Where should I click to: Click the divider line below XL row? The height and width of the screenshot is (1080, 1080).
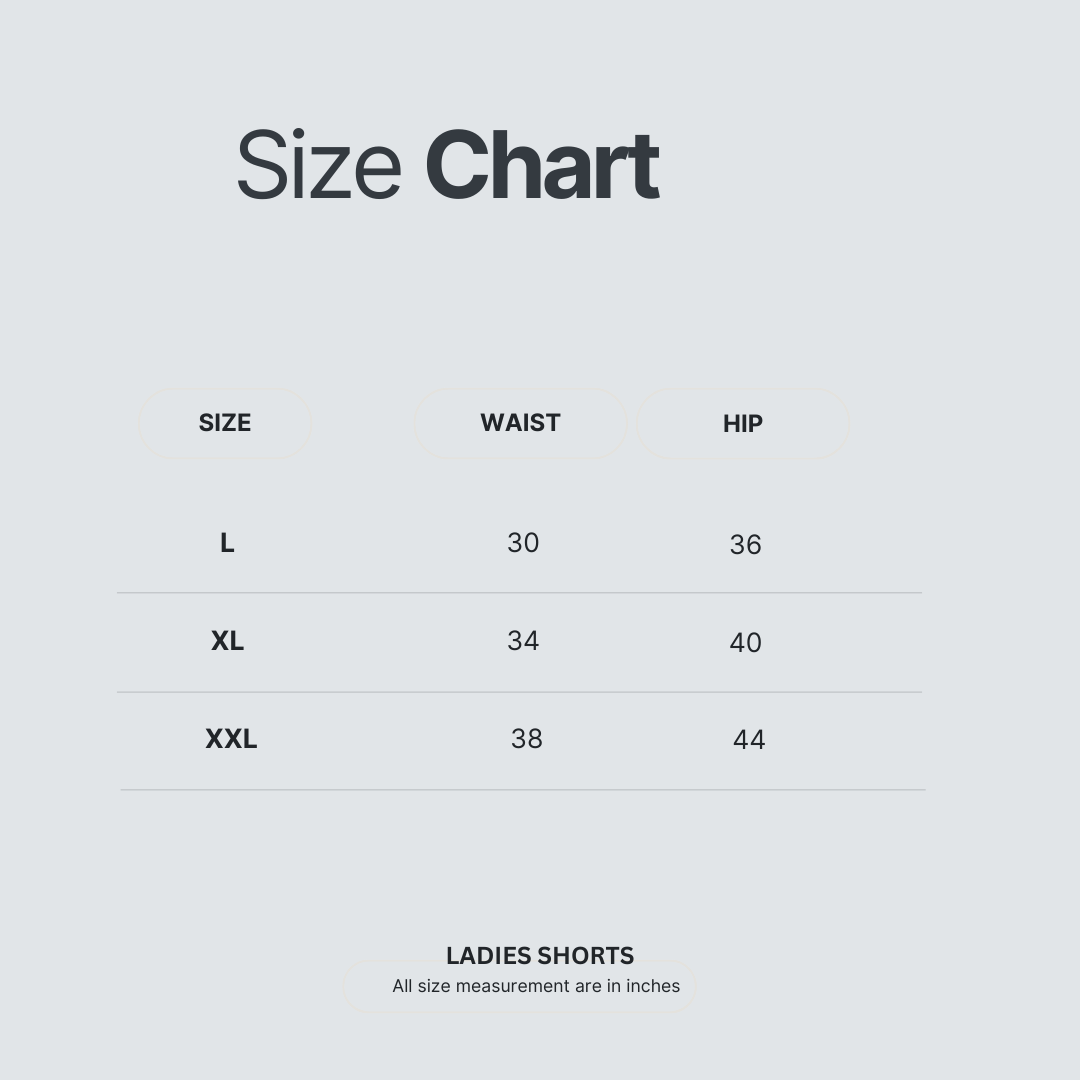(x=519, y=692)
